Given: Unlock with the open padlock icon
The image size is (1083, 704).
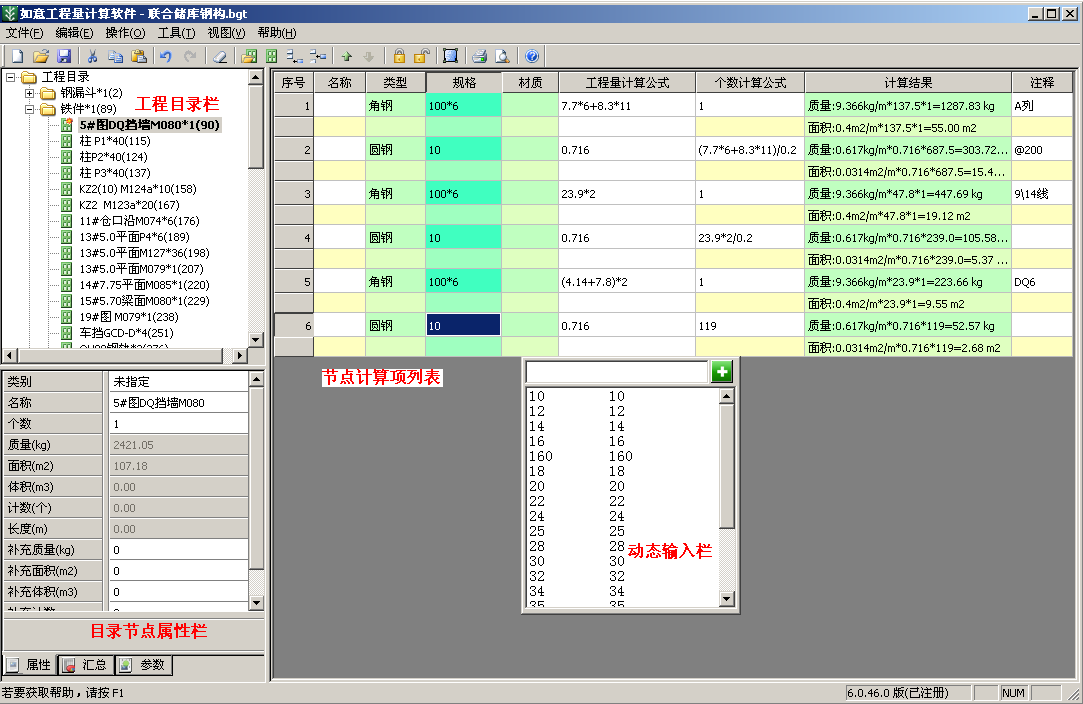Looking at the screenshot, I should click(422, 56).
